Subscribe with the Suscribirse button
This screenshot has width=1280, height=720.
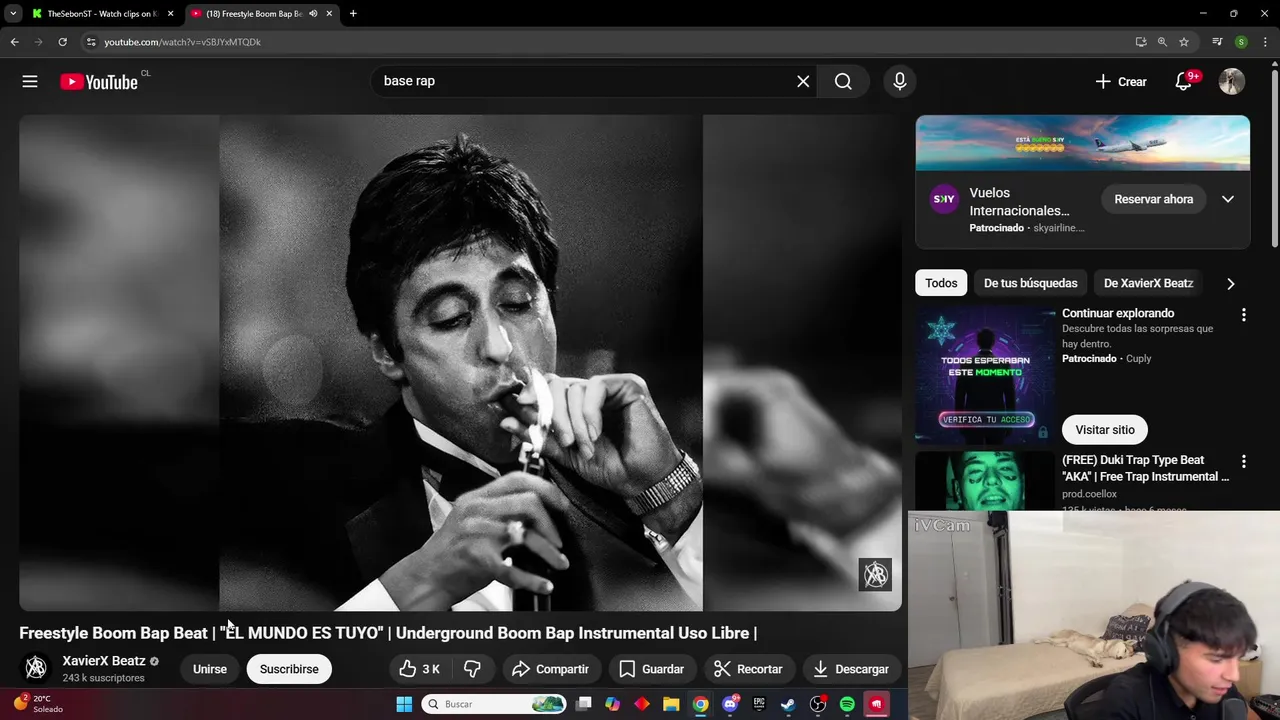point(289,669)
